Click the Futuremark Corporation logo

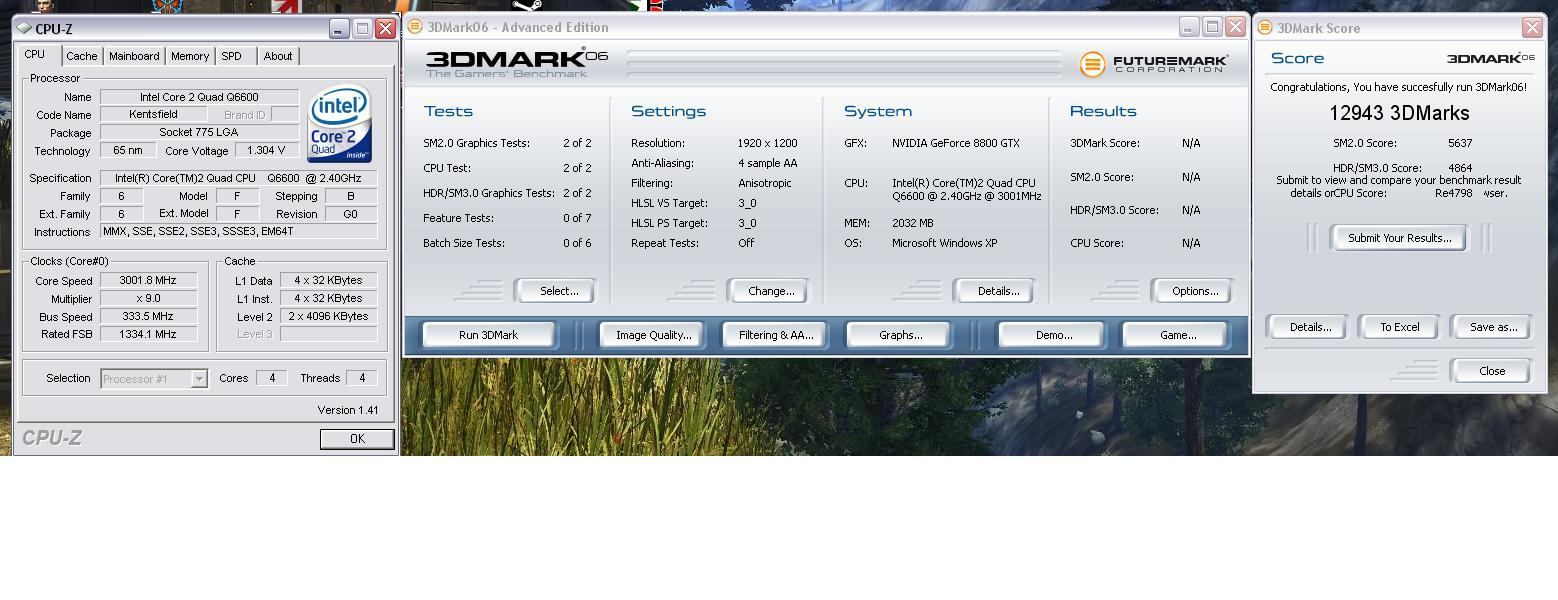[x=1153, y=64]
